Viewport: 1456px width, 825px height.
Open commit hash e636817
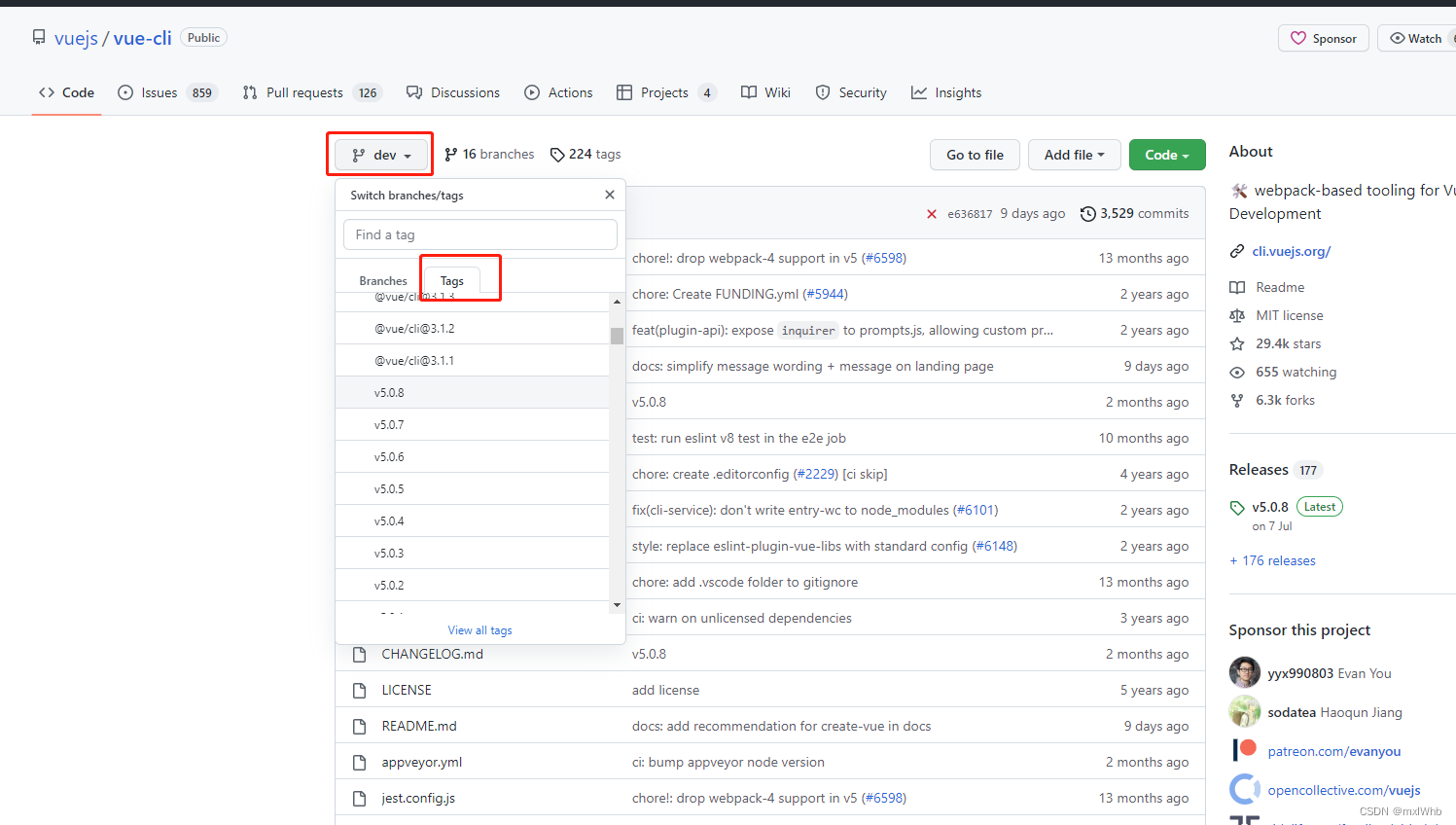(970, 214)
